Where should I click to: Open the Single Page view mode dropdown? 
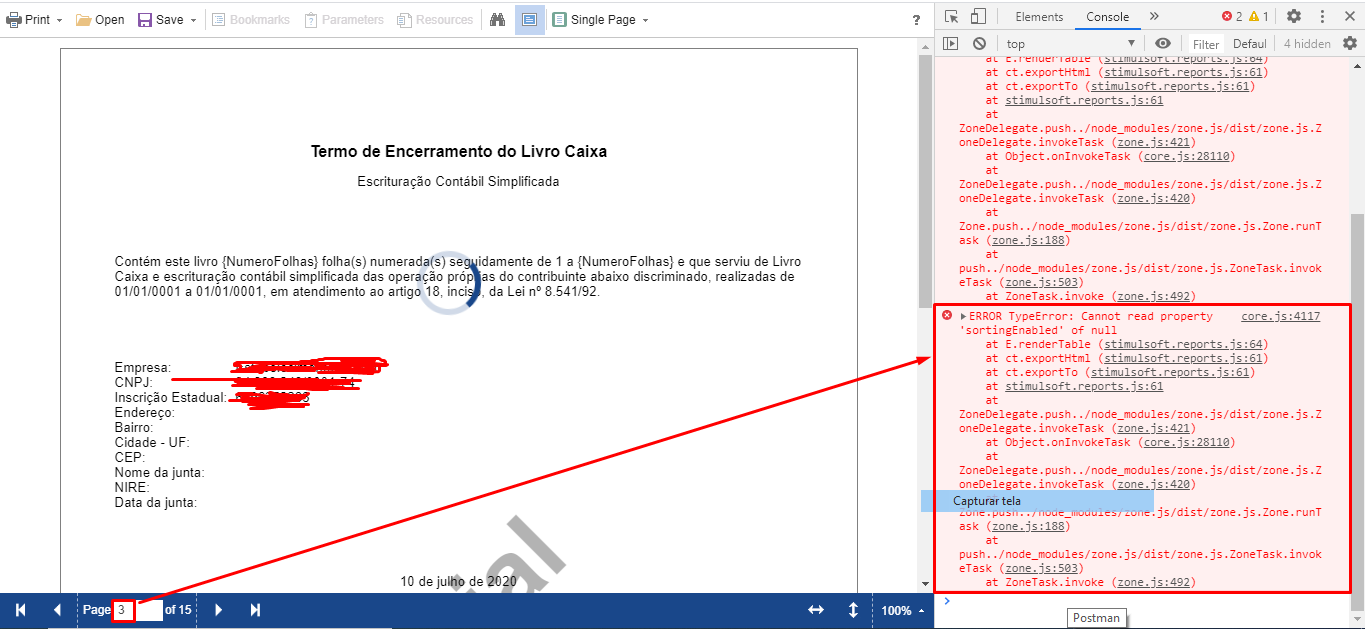tap(600, 19)
